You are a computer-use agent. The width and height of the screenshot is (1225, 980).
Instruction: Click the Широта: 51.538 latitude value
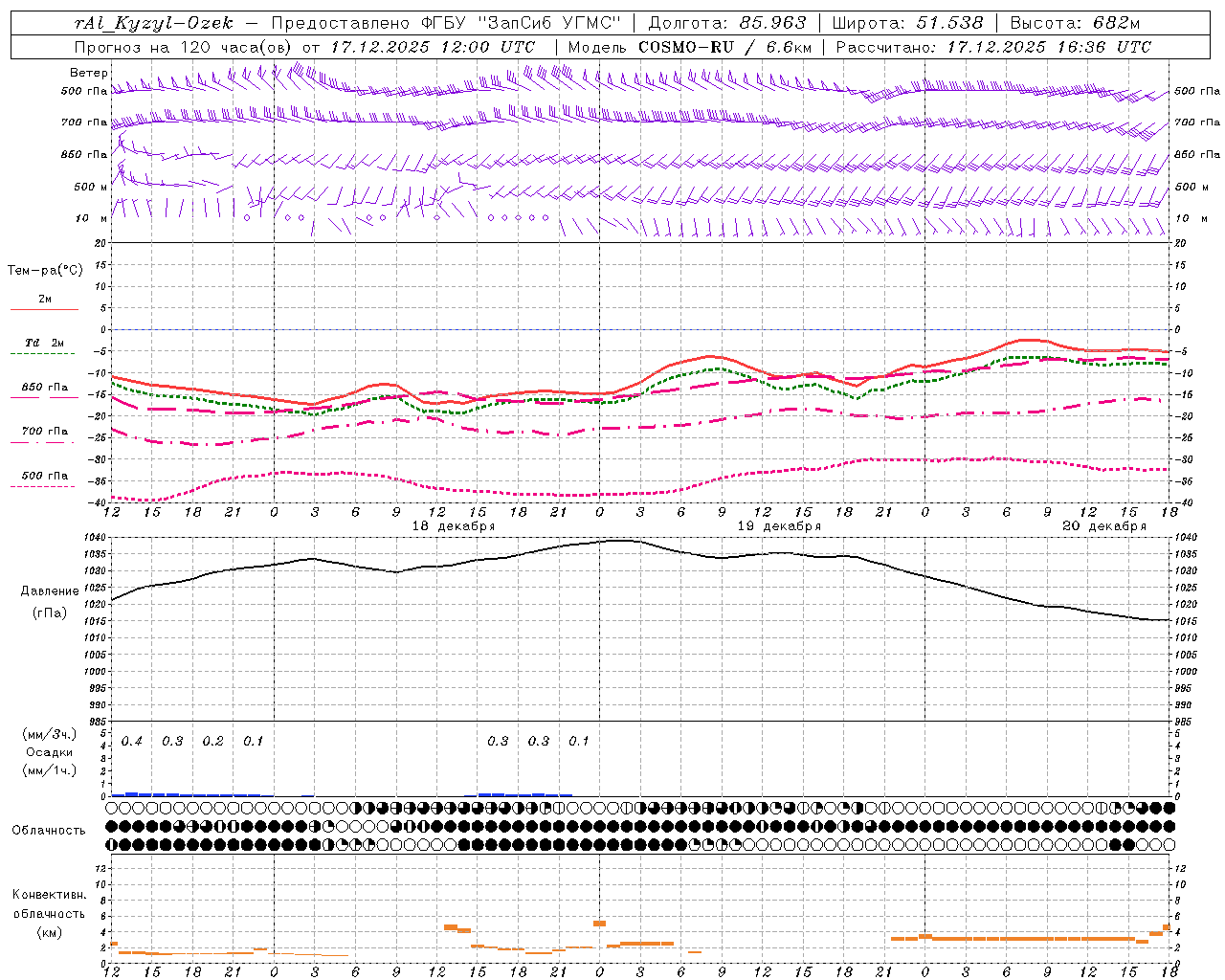pyautogui.click(x=907, y=23)
